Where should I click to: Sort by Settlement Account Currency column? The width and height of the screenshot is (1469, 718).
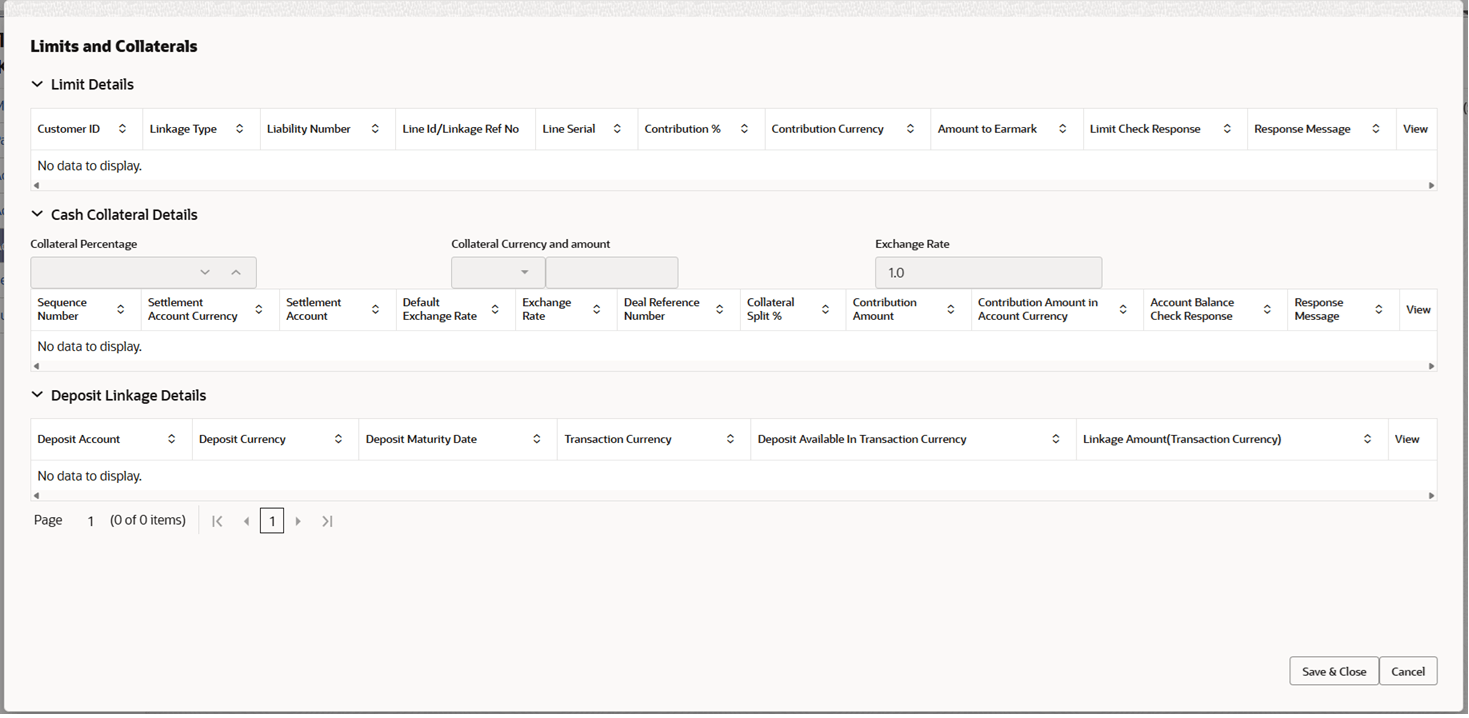[x=259, y=310]
